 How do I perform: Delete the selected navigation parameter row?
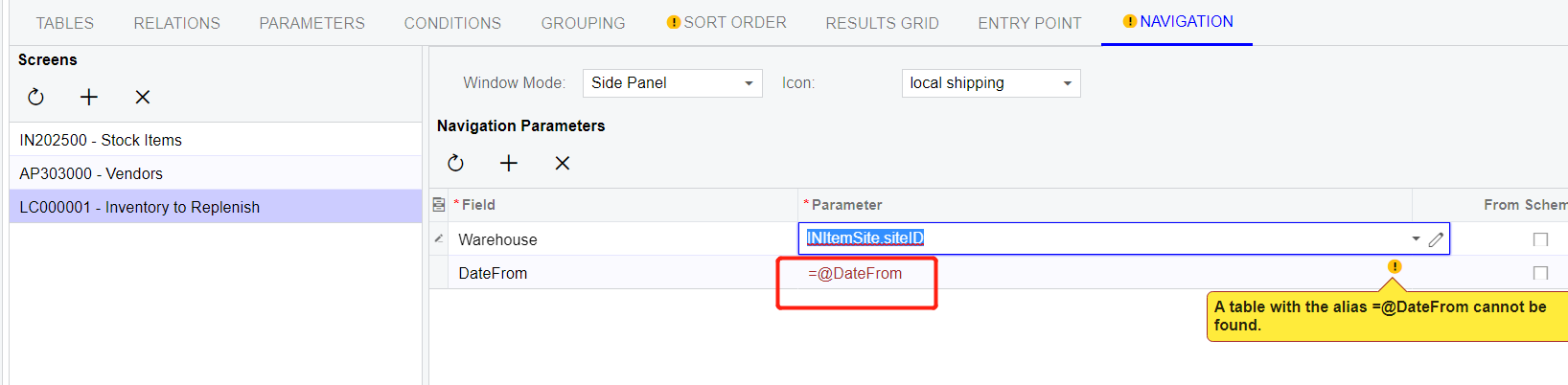point(563,163)
